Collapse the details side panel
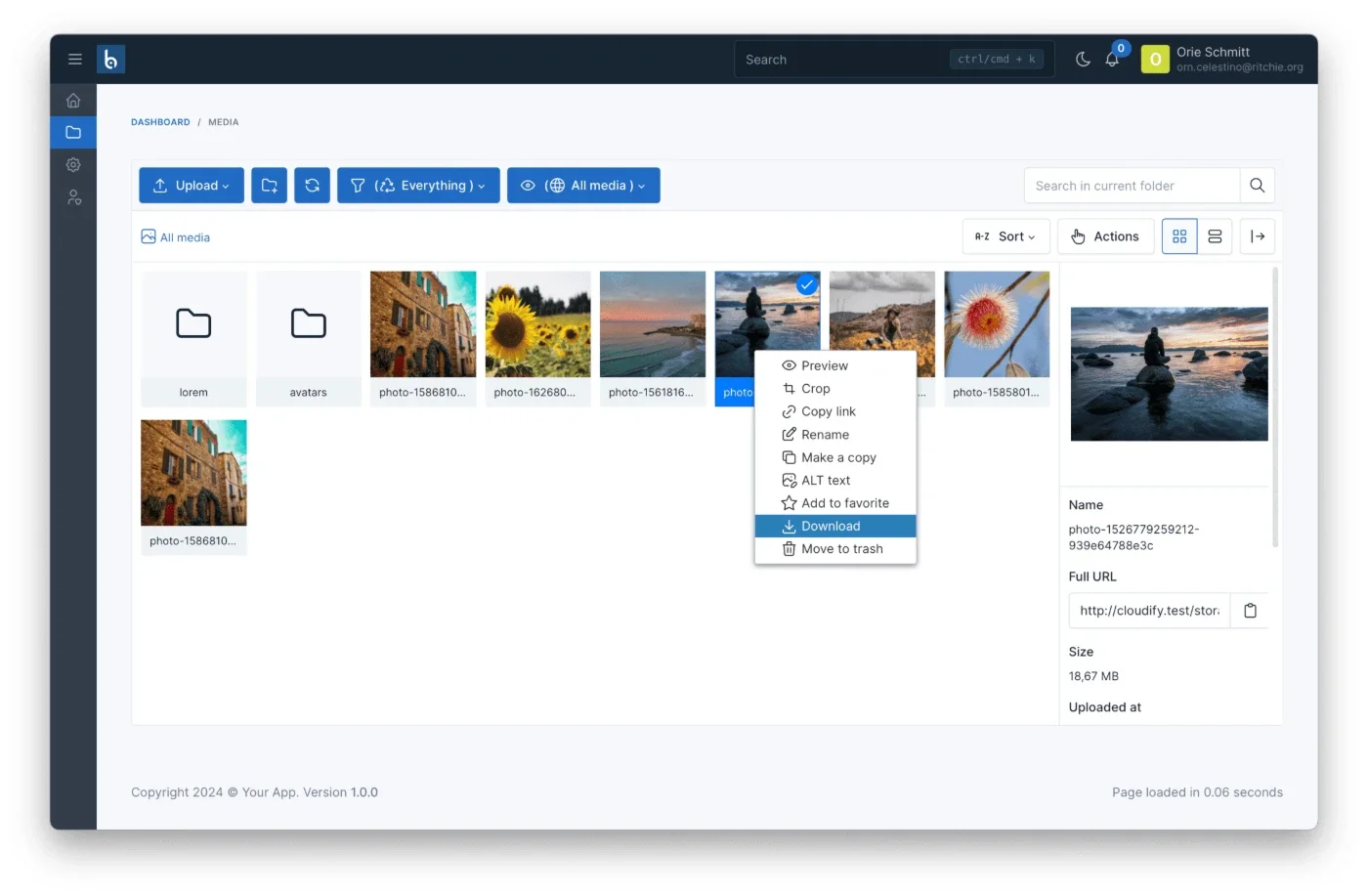1368x896 pixels. tap(1258, 236)
